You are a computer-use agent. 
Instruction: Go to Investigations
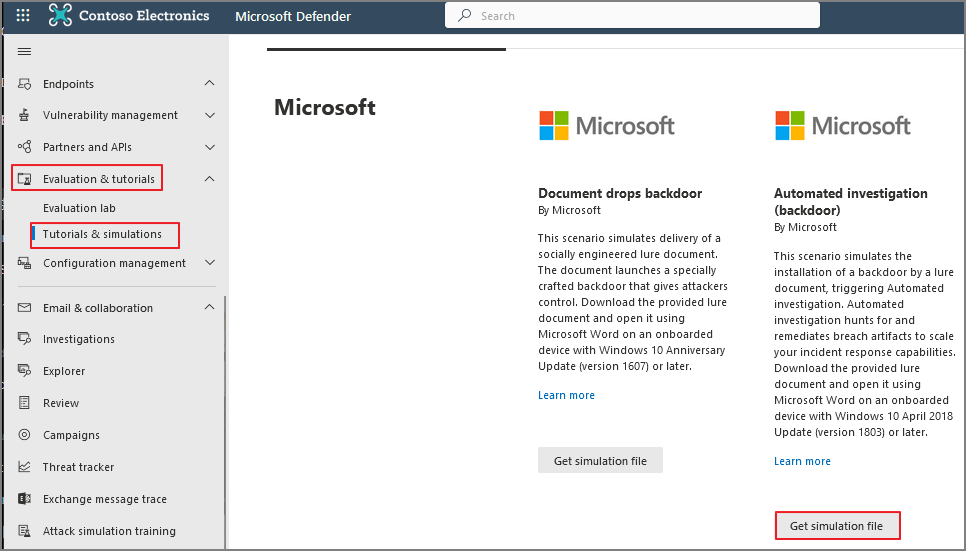coord(78,339)
